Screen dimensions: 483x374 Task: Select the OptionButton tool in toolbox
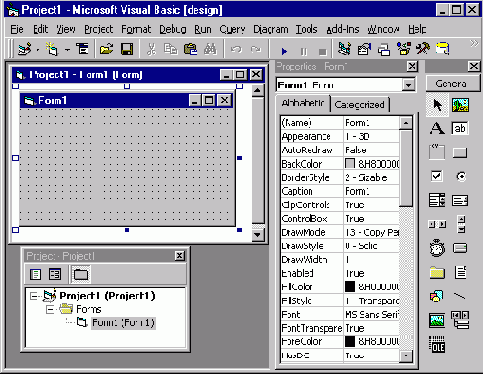click(461, 176)
